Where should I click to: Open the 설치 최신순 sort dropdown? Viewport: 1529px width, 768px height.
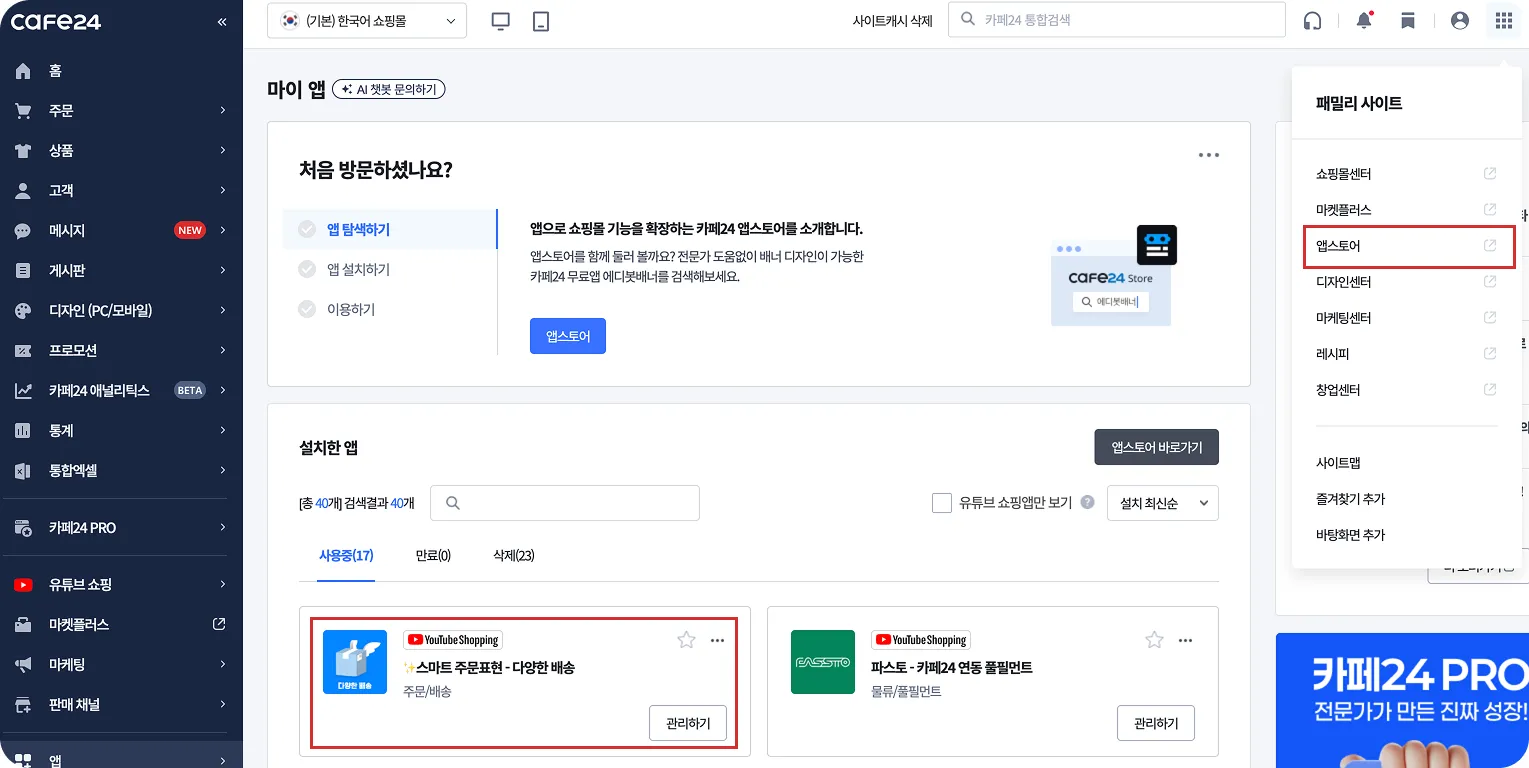tap(1163, 503)
